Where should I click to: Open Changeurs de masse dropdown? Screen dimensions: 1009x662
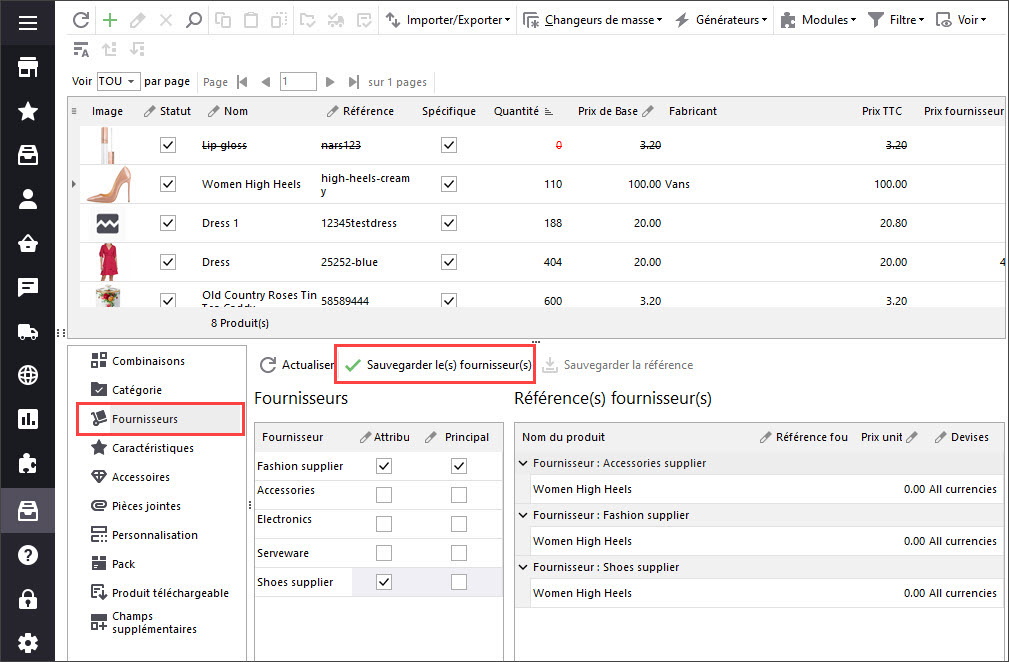coord(592,20)
